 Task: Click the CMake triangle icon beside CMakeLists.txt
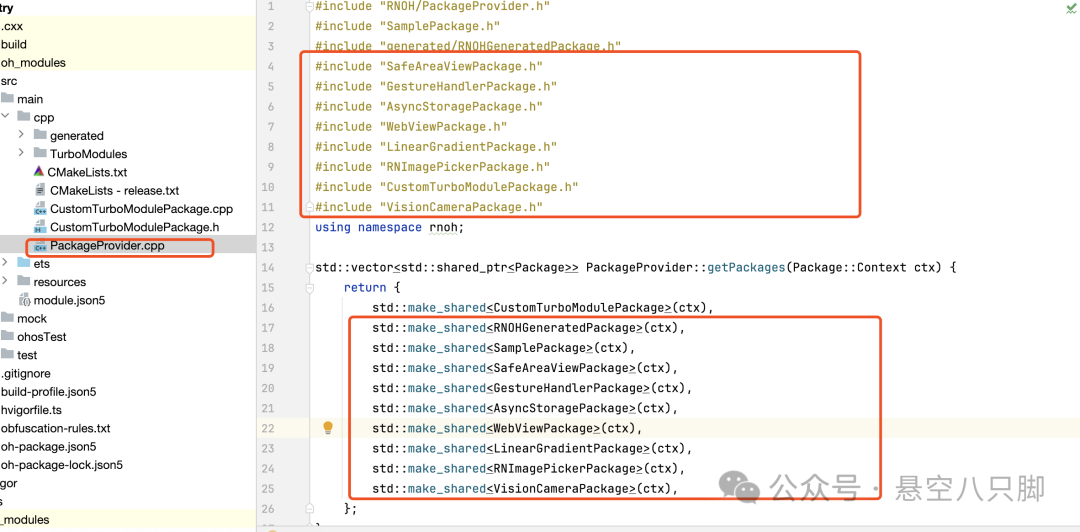[x=39, y=172]
